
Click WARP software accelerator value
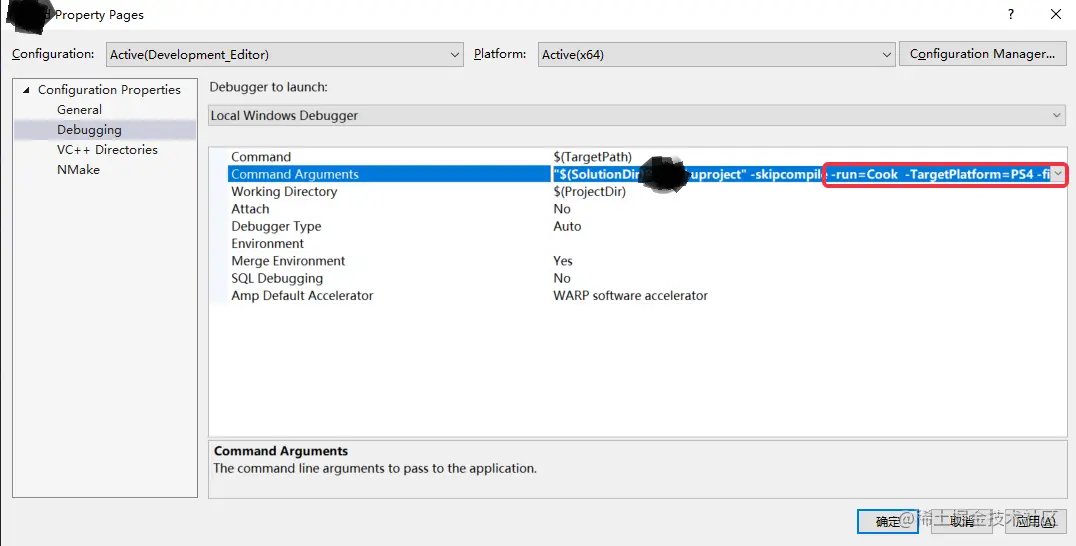click(630, 296)
